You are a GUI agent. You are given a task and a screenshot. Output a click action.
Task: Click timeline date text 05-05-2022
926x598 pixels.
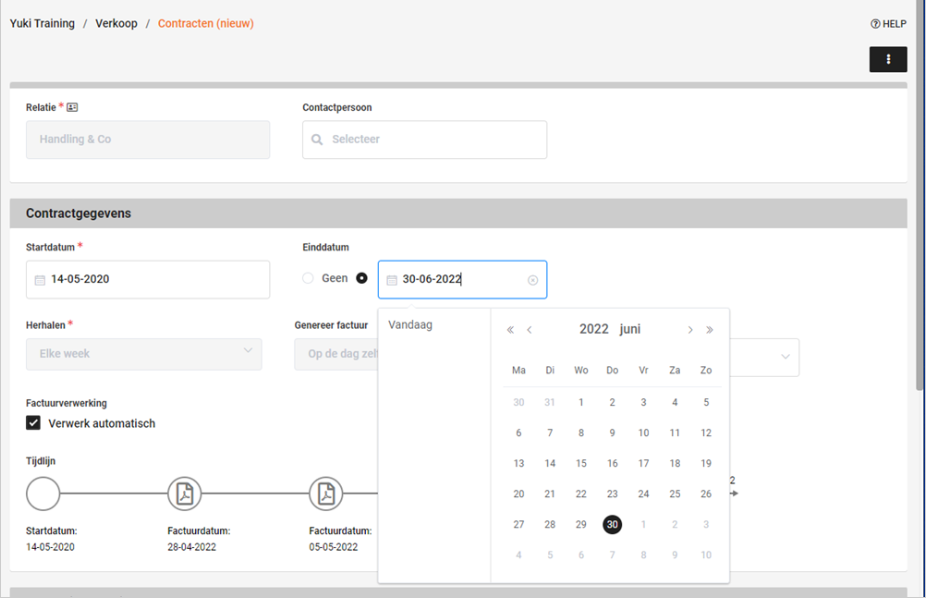(x=333, y=547)
